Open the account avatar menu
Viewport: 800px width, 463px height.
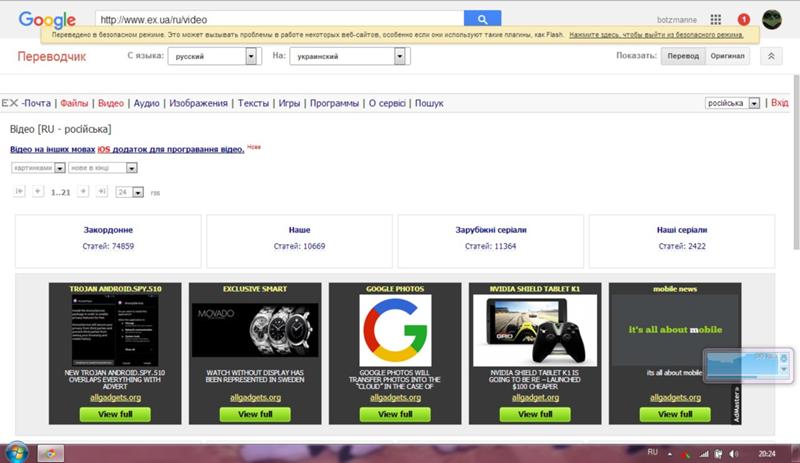pyautogui.click(x=771, y=19)
